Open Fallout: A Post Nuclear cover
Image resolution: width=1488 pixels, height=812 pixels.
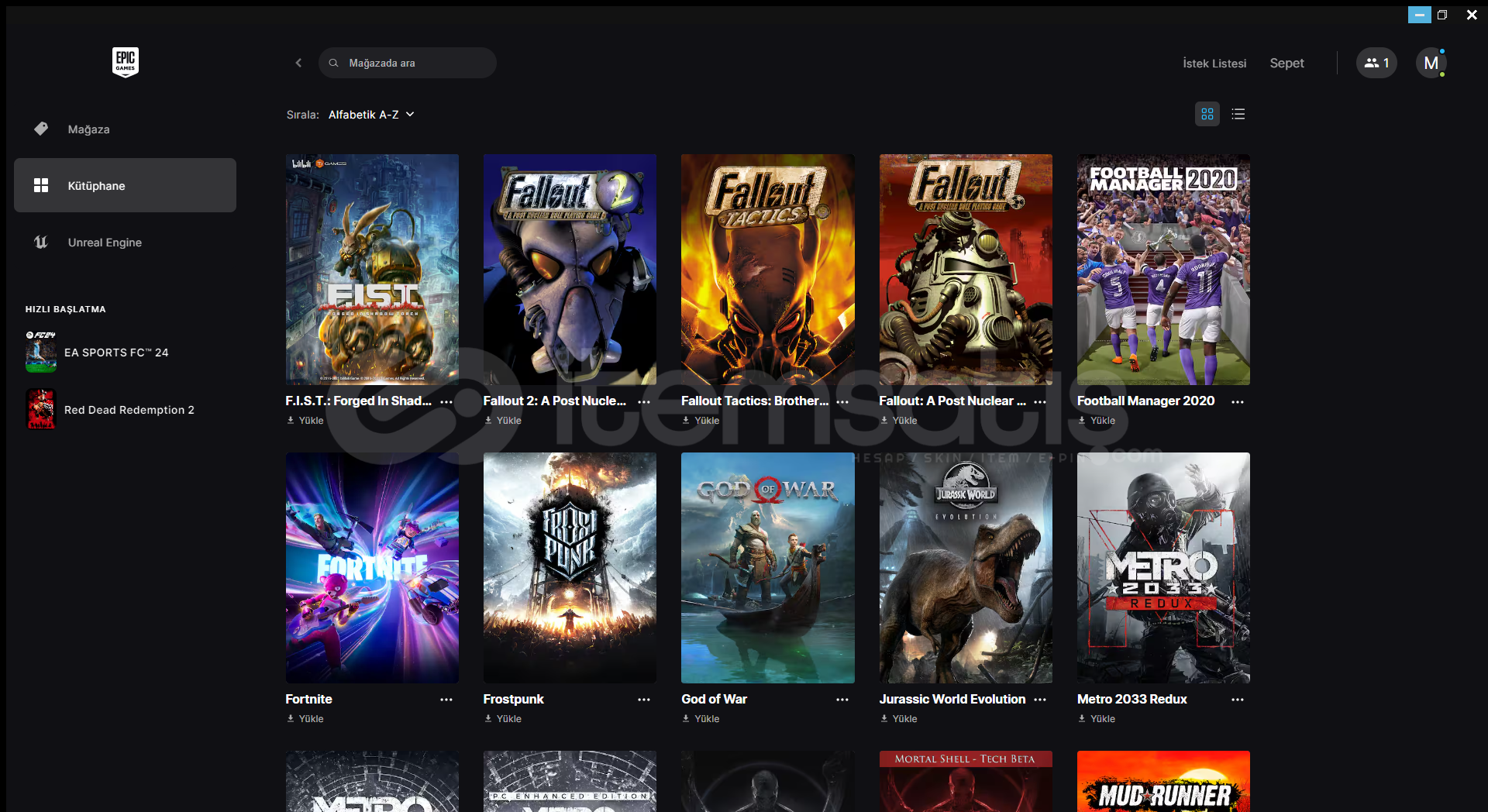pyautogui.click(x=966, y=270)
